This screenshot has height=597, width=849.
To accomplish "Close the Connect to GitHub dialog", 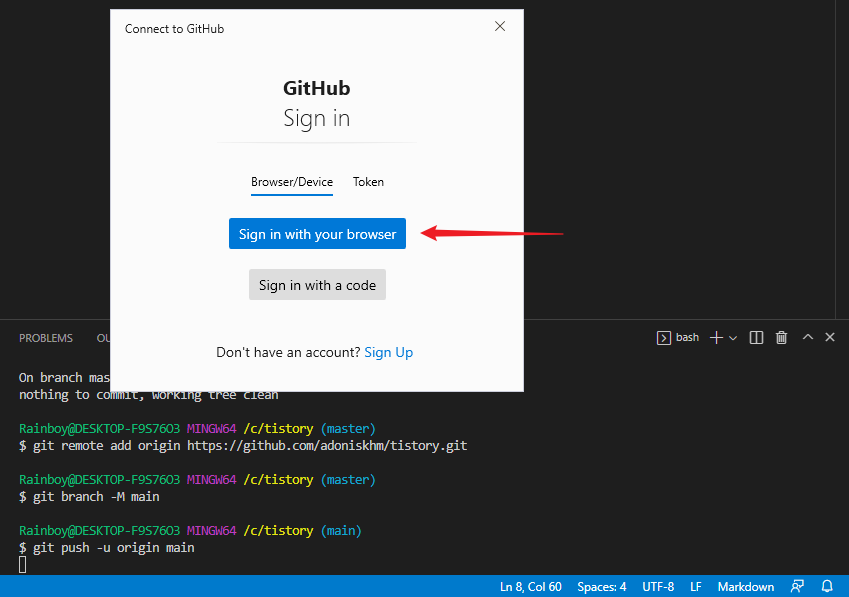I will click(x=500, y=26).
